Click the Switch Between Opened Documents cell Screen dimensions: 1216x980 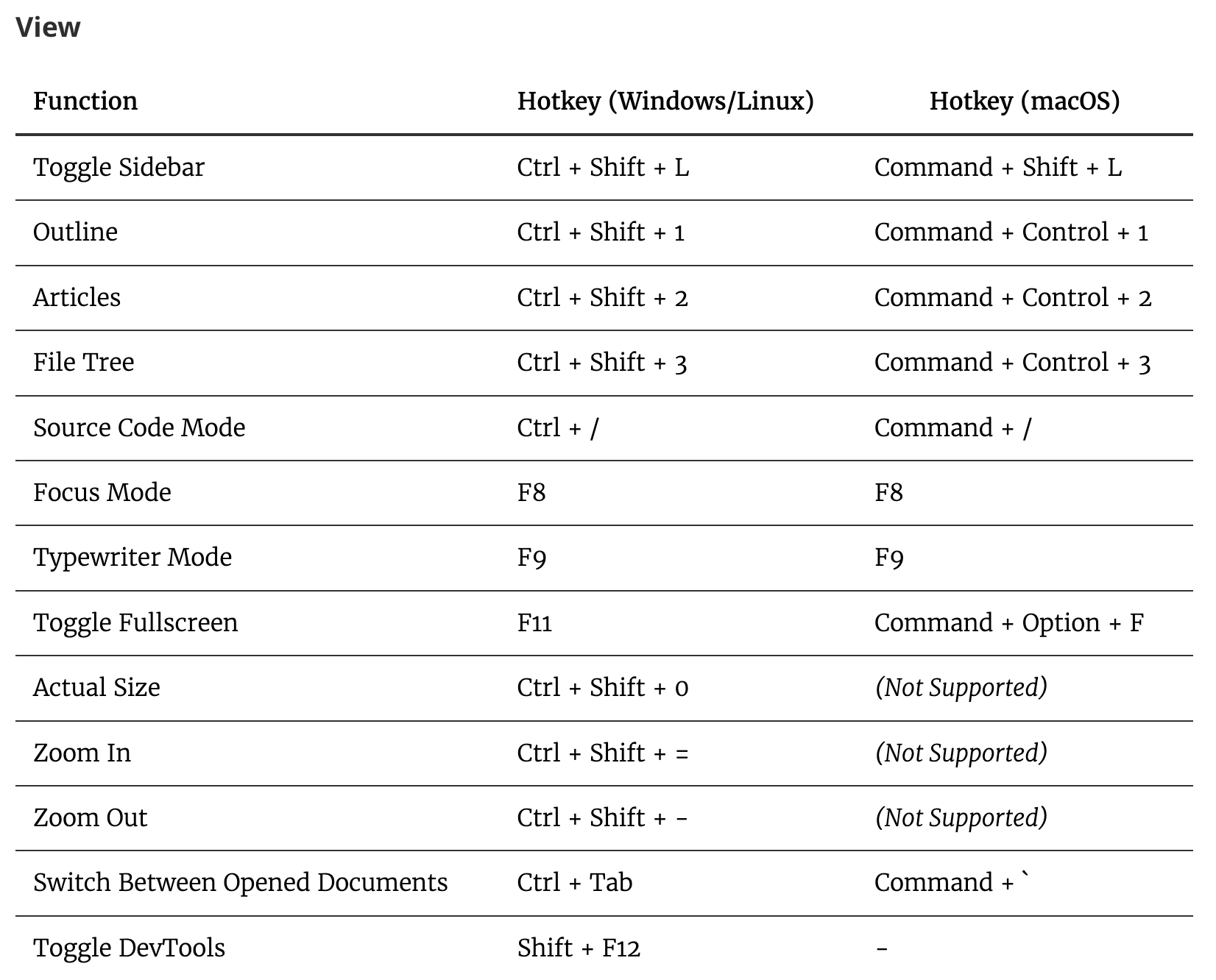click(x=240, y=882)
